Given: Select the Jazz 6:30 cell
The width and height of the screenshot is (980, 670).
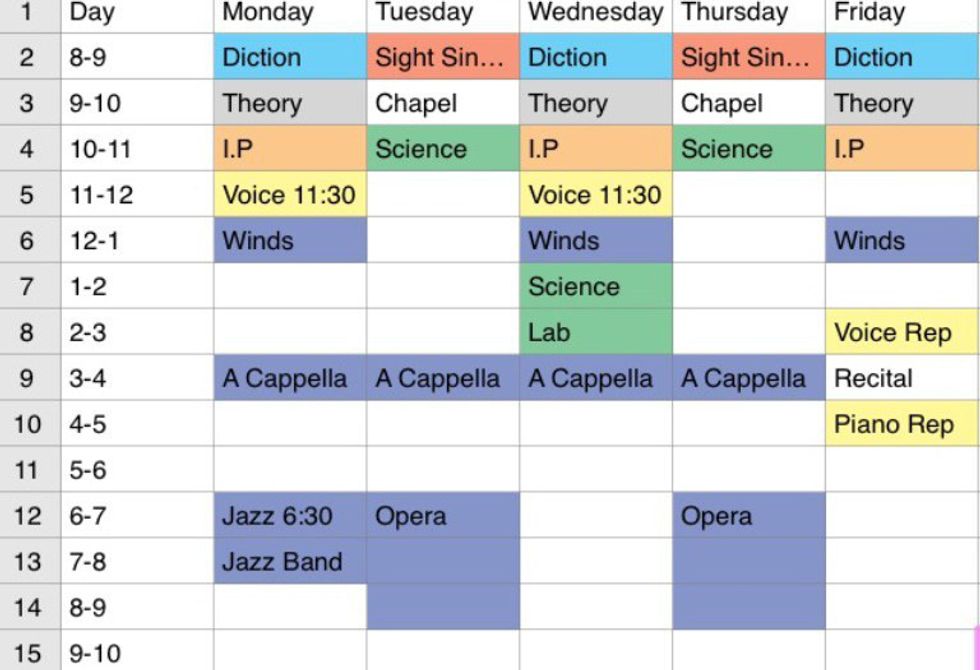Looking at the screenshot, I should coord(290,516).
